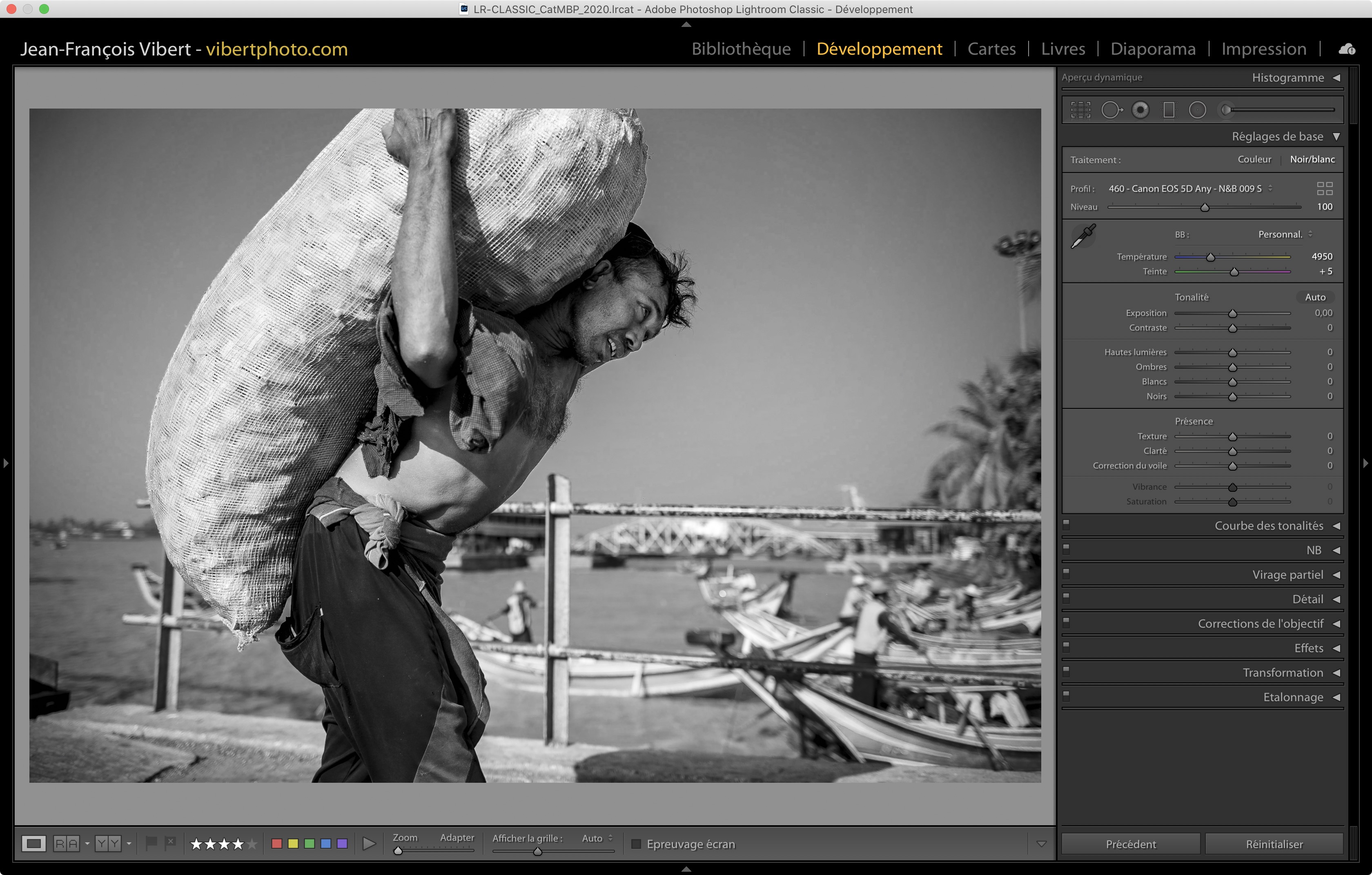Image resolution: width=1372 pixels, height=875 pixels.
Task: Open the profile browser grid icon
Action: [x=1325, y=189]
